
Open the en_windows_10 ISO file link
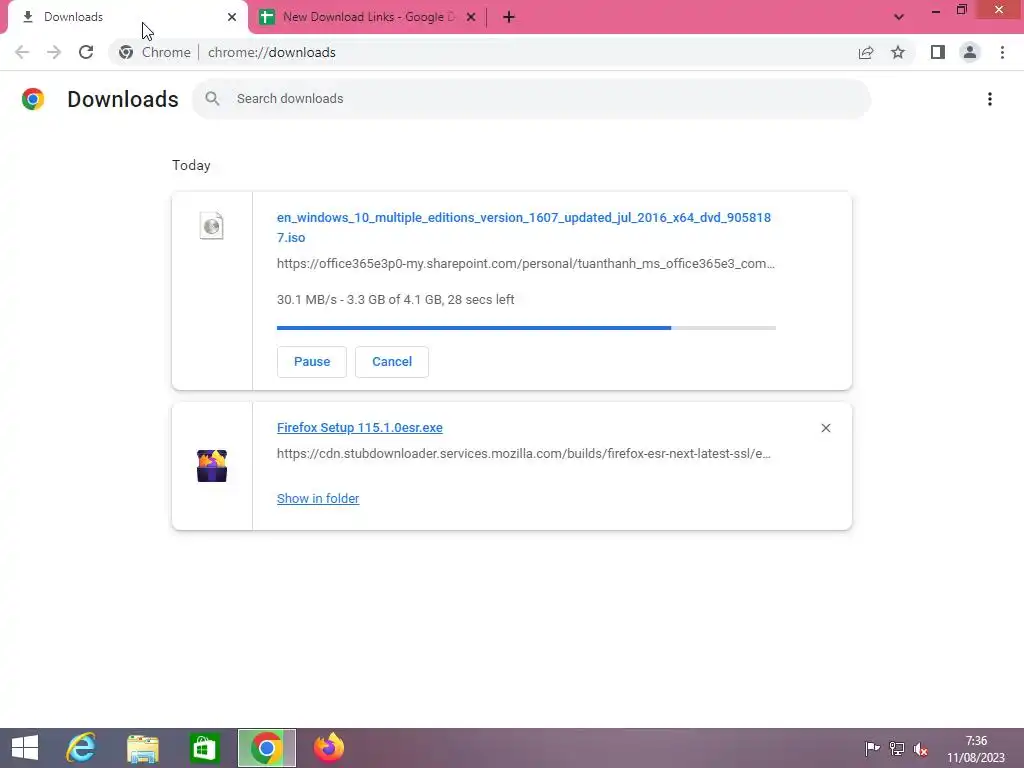pyautogui.click(x=524, y=227)
